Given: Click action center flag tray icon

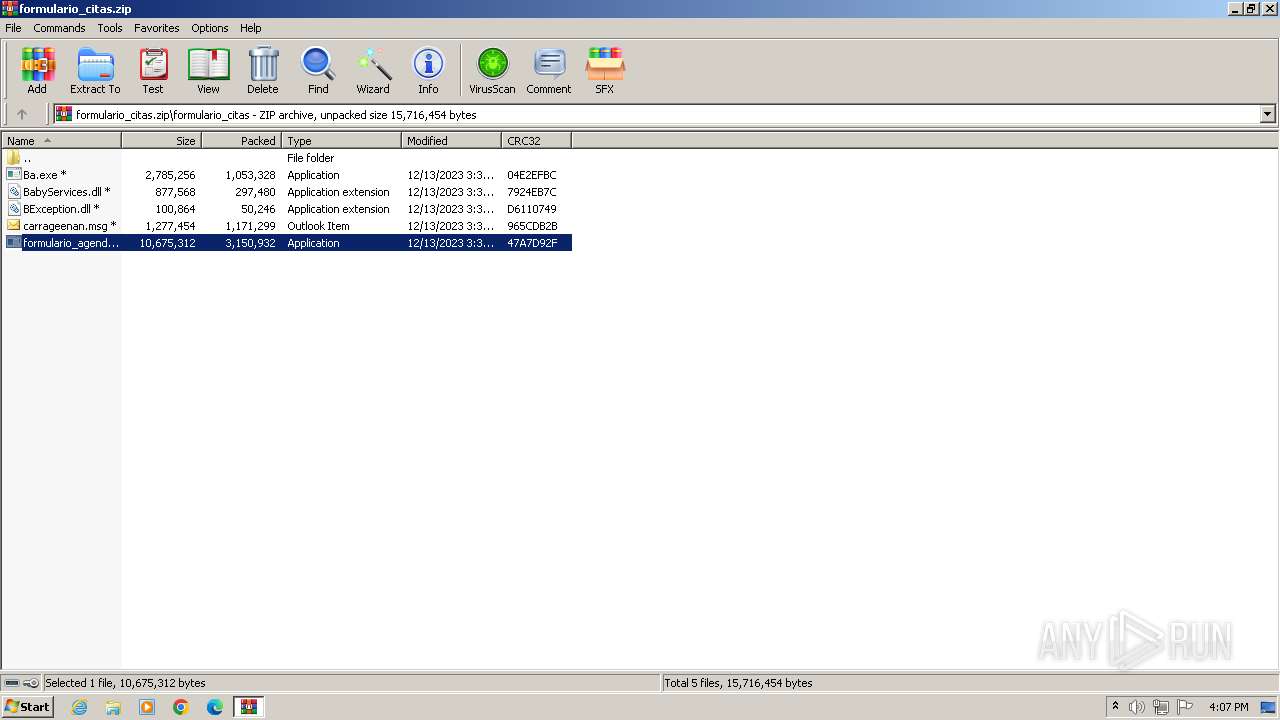Looking at the screenshot, I should pos(1185,707).
